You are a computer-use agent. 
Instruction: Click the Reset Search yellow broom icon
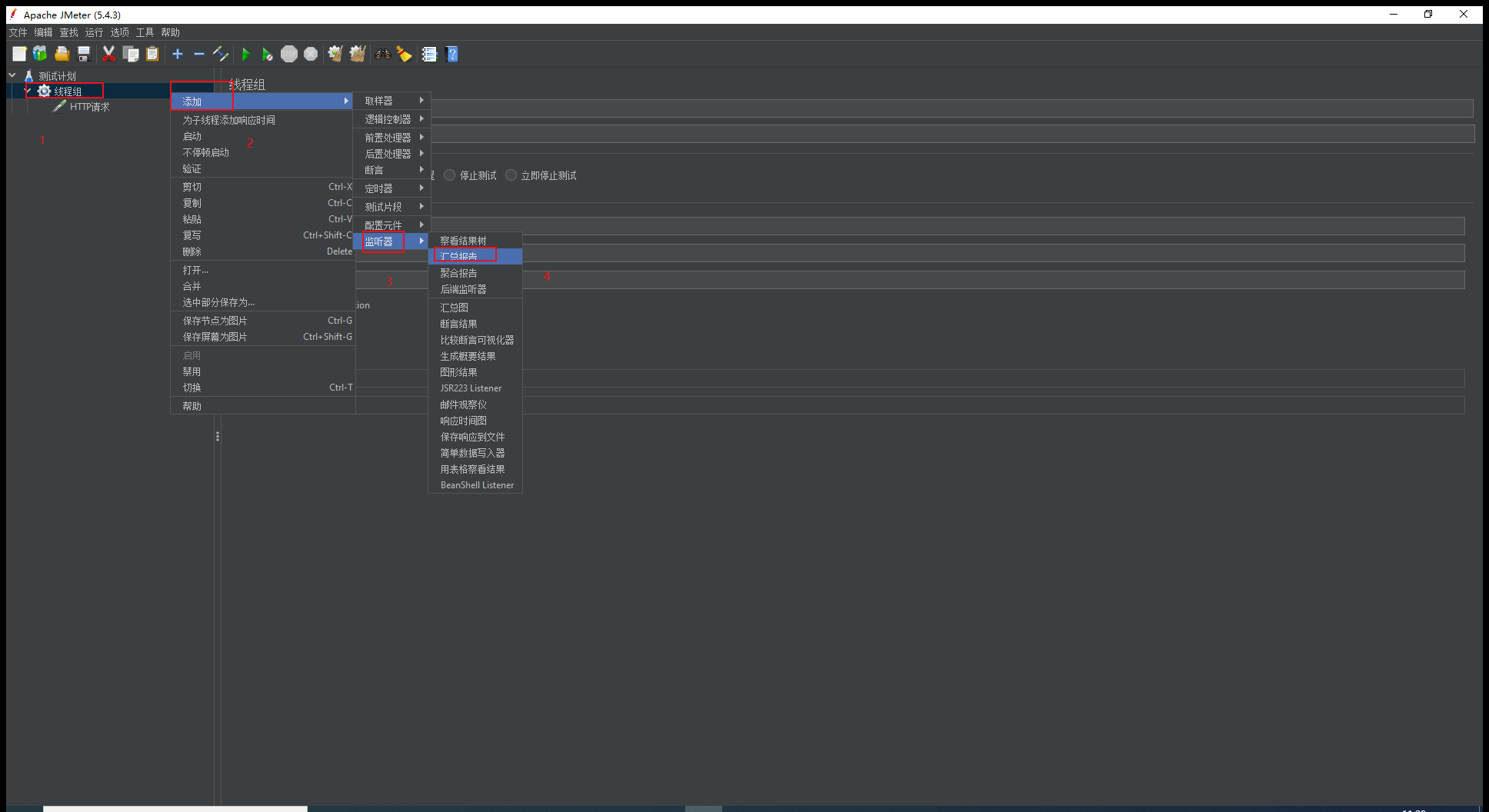pos(404,54)
